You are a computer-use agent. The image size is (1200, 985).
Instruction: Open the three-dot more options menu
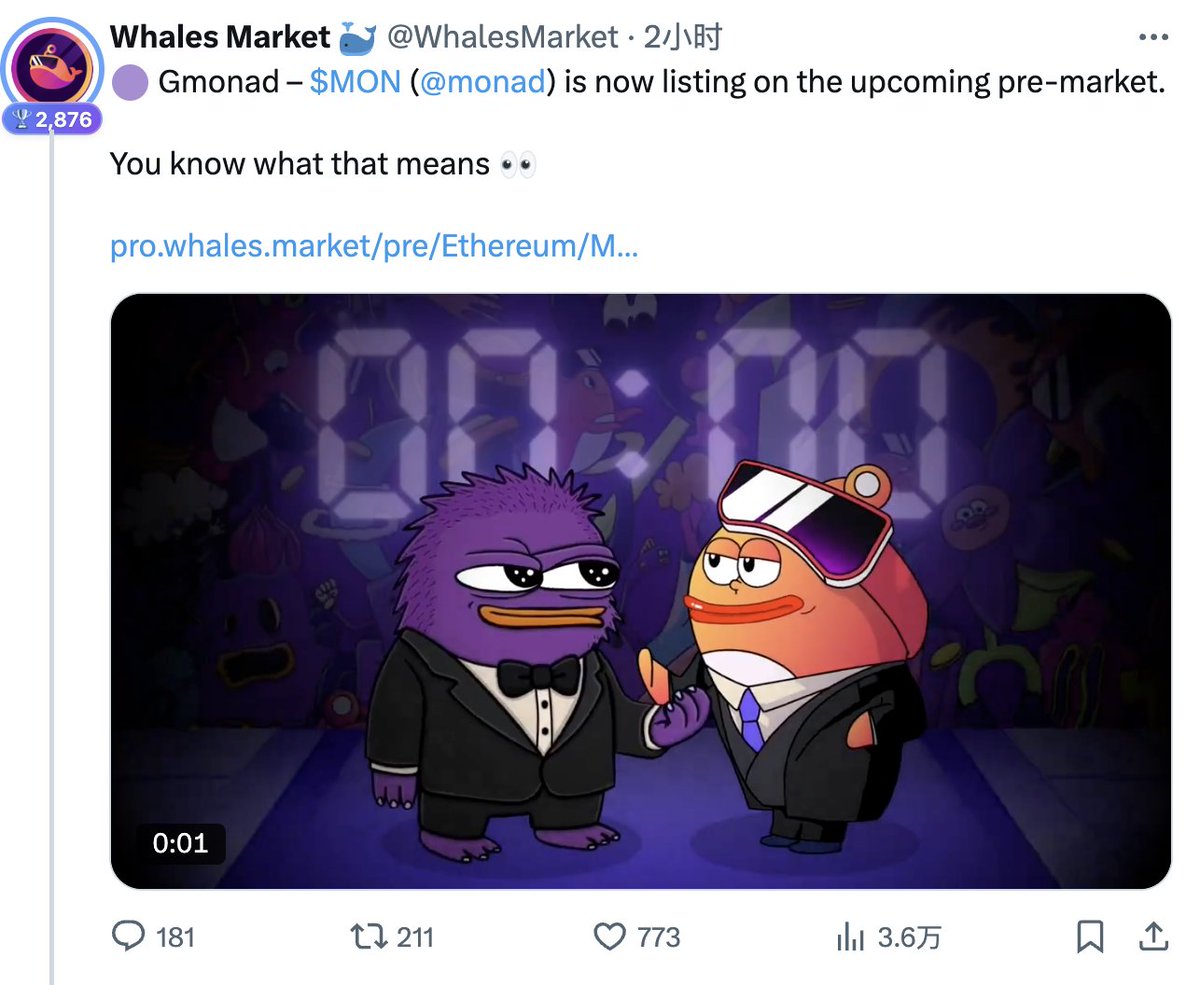pyautogui.click(x=1153, y=37)
